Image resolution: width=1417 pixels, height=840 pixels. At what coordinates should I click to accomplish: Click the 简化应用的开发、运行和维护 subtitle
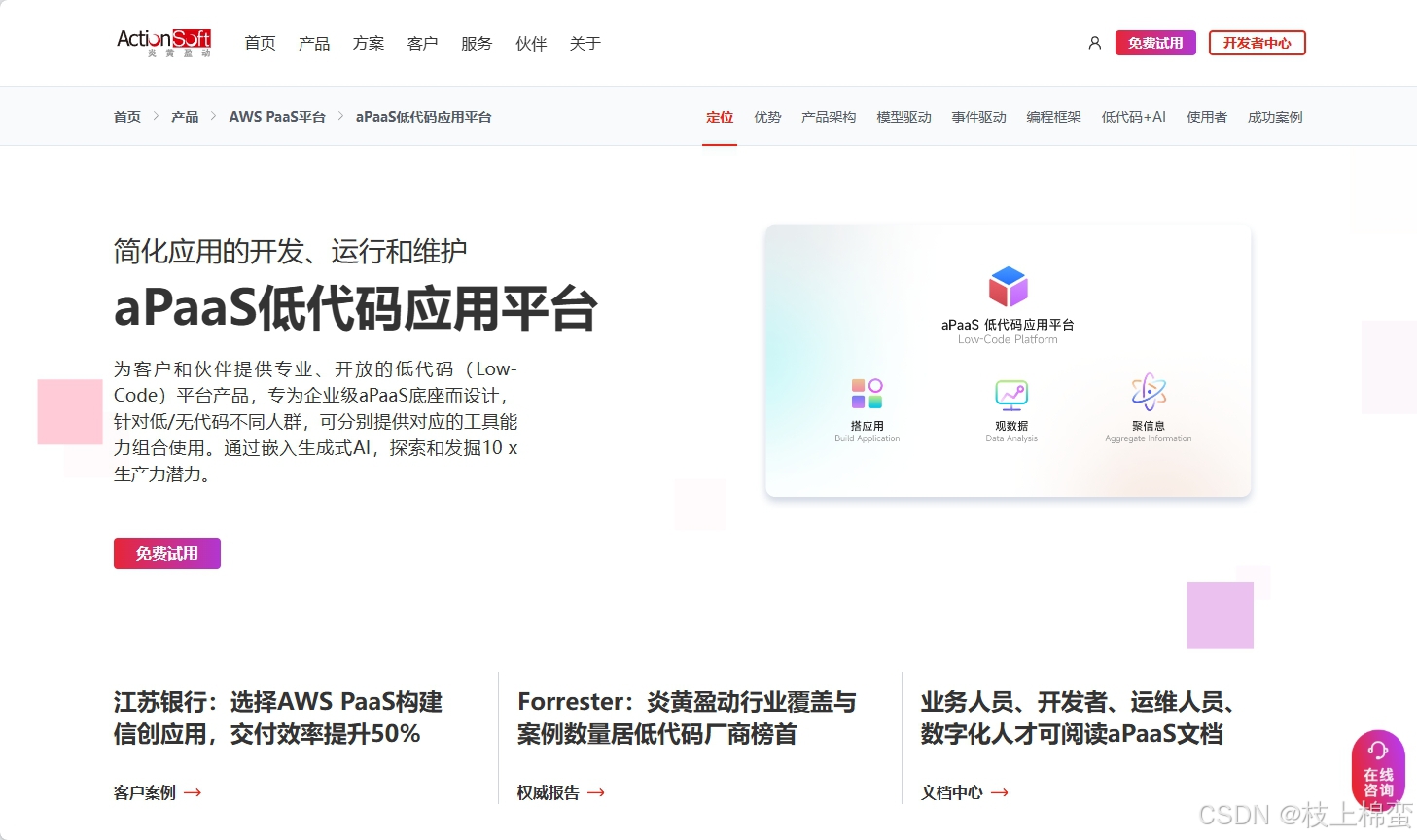[291, 252]
